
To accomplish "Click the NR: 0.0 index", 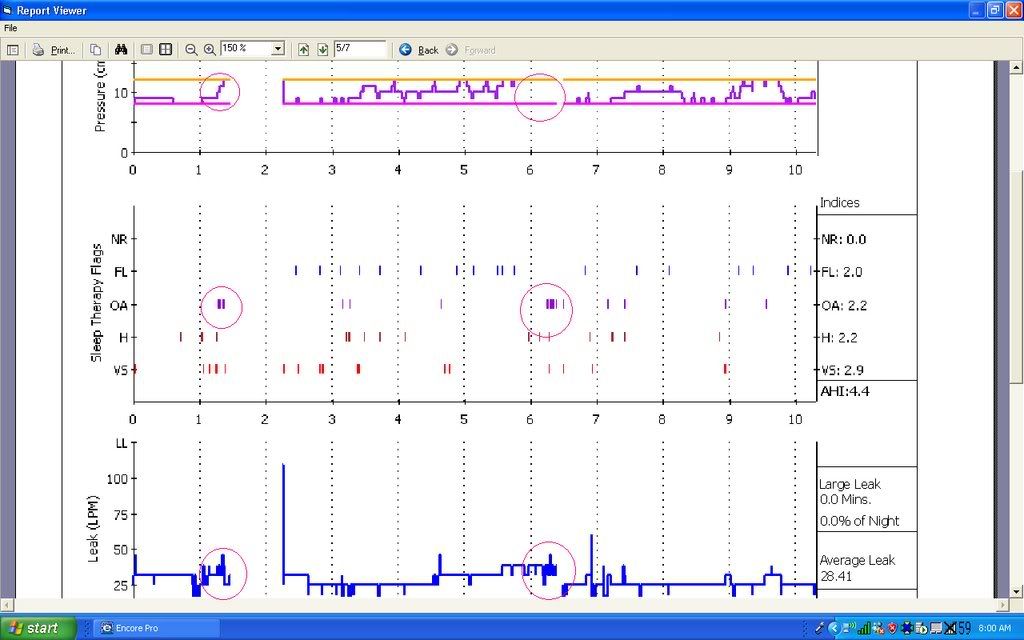I will (843, 239).
